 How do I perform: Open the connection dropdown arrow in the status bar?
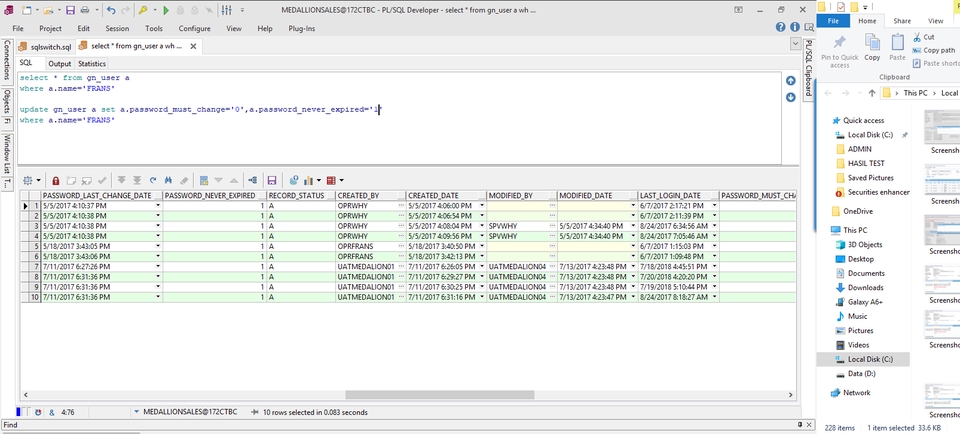pyautogui.click(x=136, y=412)
